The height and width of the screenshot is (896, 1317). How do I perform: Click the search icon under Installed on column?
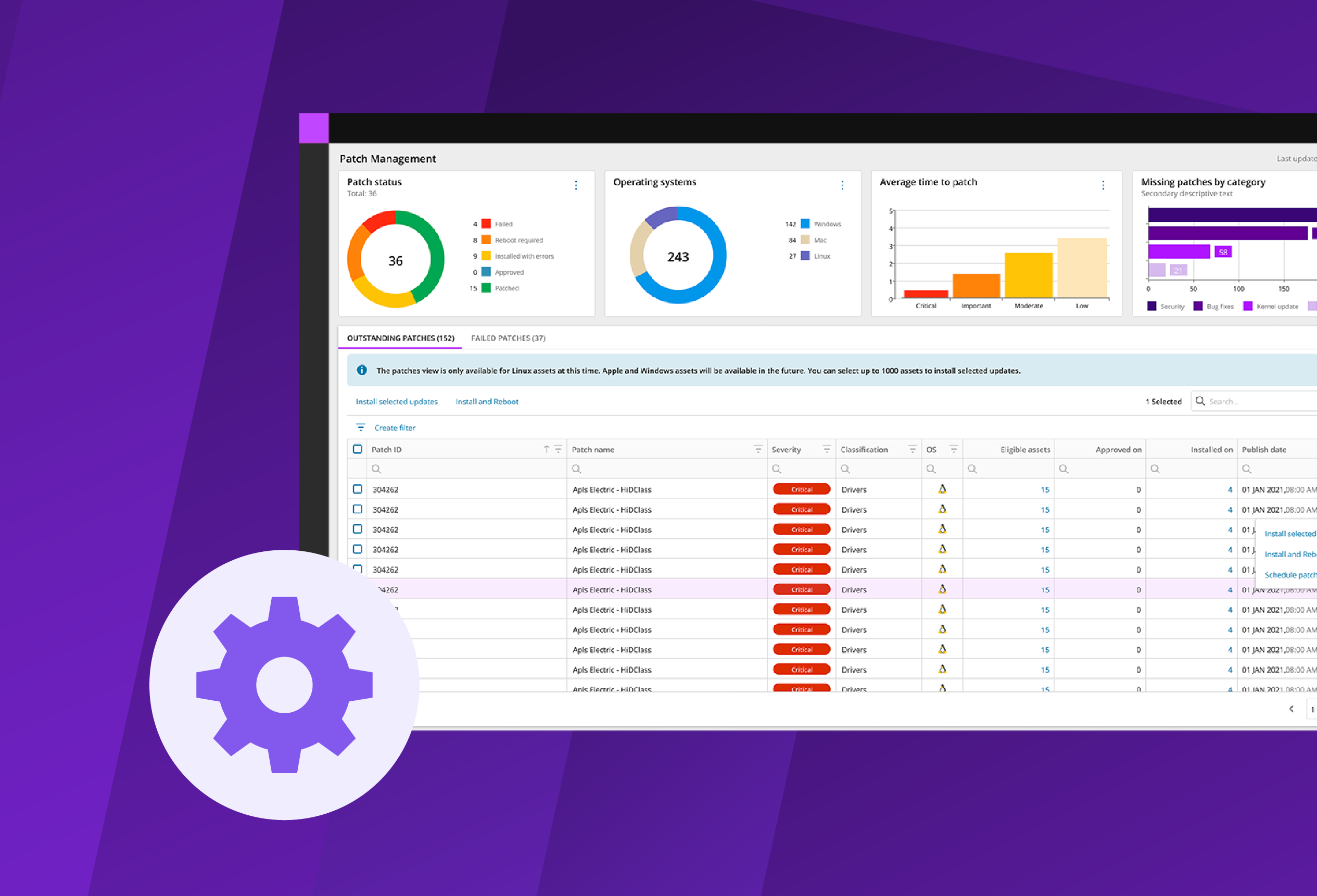[x=1155, y=469]
